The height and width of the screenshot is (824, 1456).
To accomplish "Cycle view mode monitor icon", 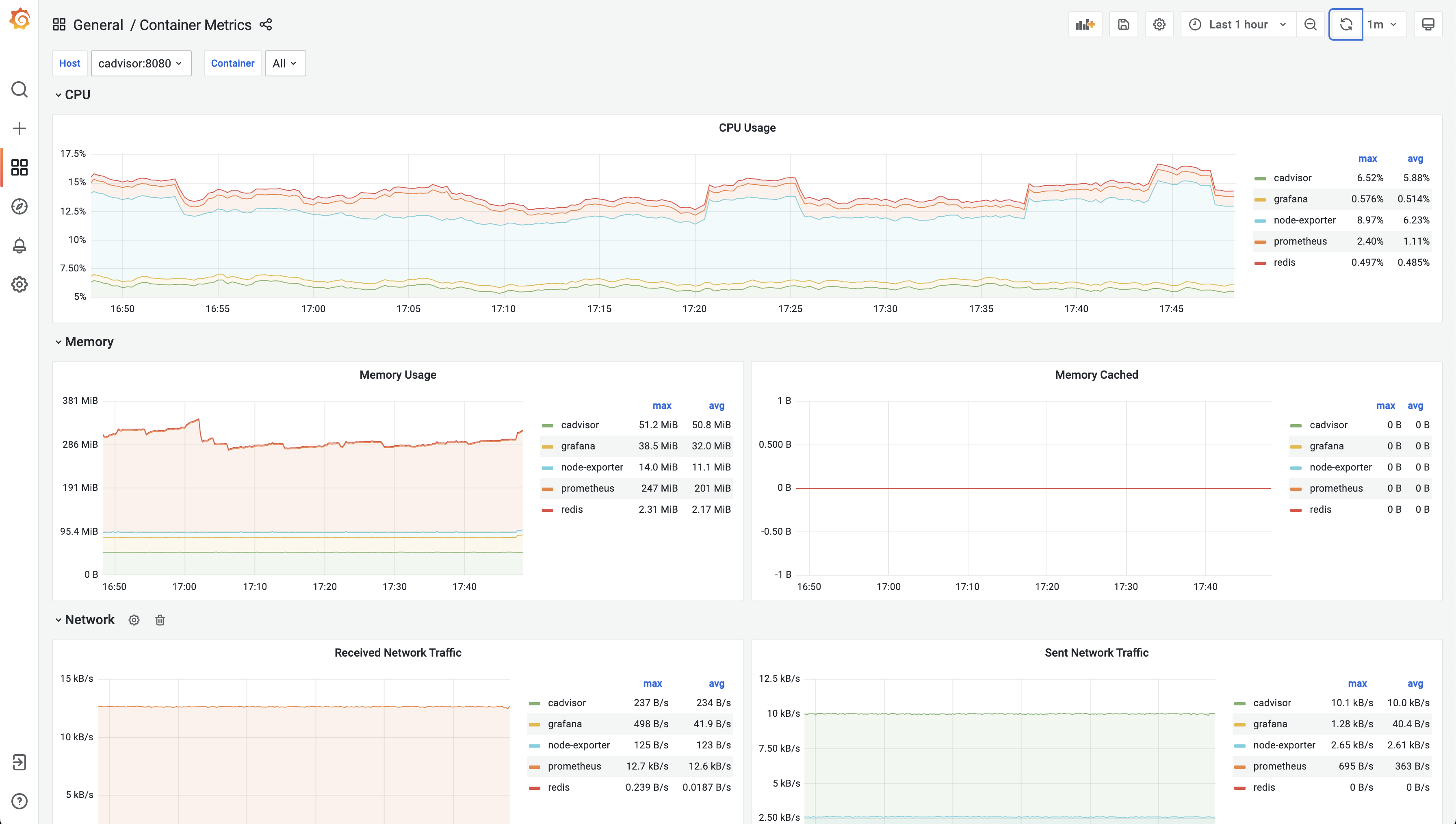I will coord(1428,24).
